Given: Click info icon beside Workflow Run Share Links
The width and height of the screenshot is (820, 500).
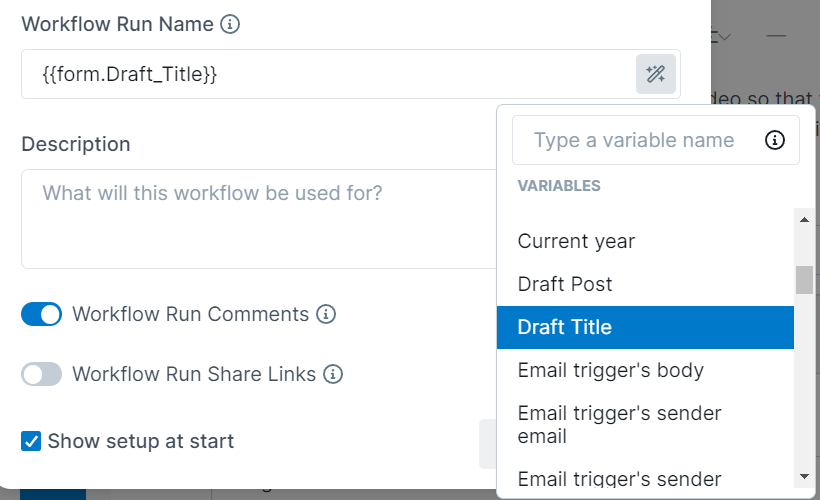Looking at the screenshot, I should pos(333,374).
